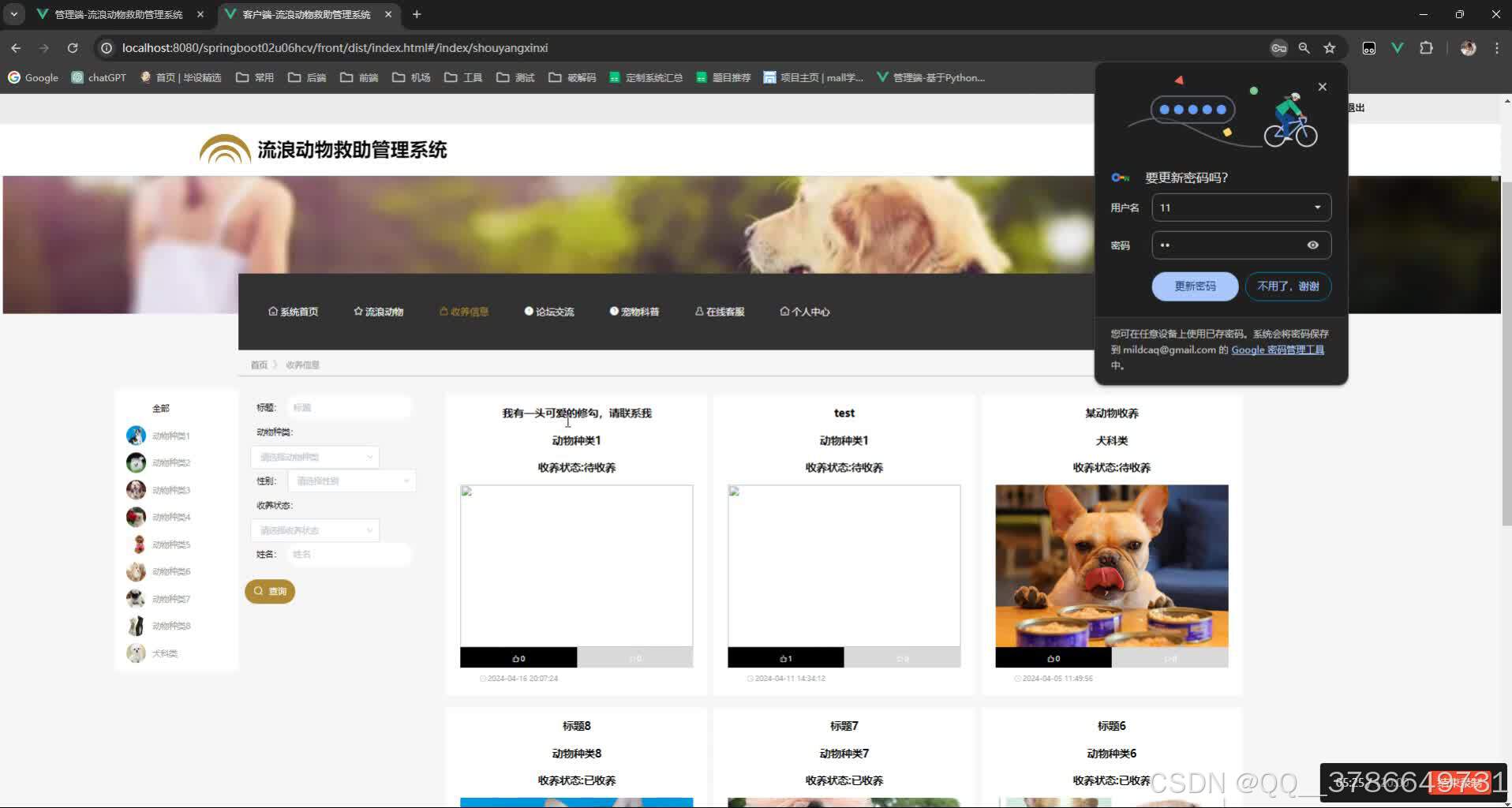Close the 客户端 browser tab

[388, 14]
